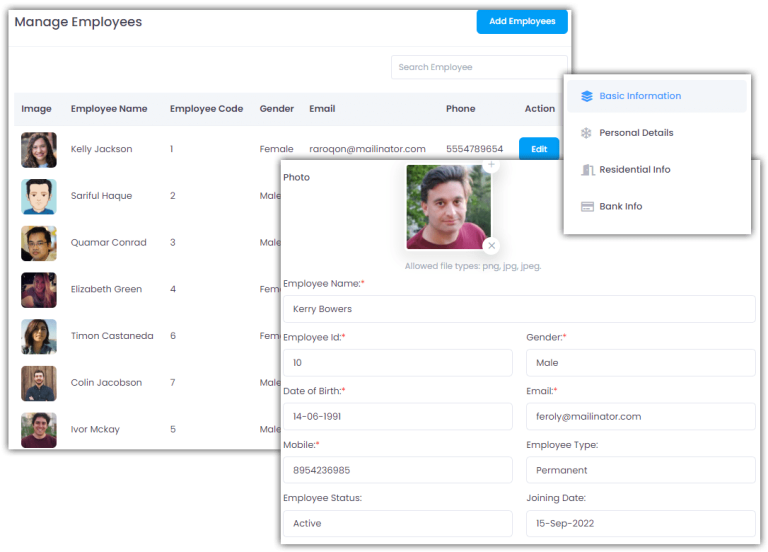Click the Employee Name input field

pos(518,309)
